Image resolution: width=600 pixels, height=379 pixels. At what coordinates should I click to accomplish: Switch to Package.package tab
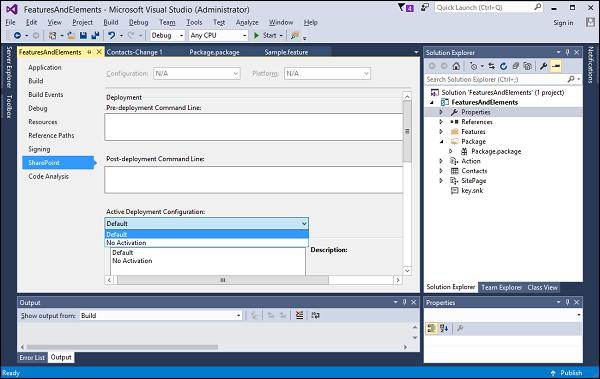pyautogui.click(x=214, y=52)
